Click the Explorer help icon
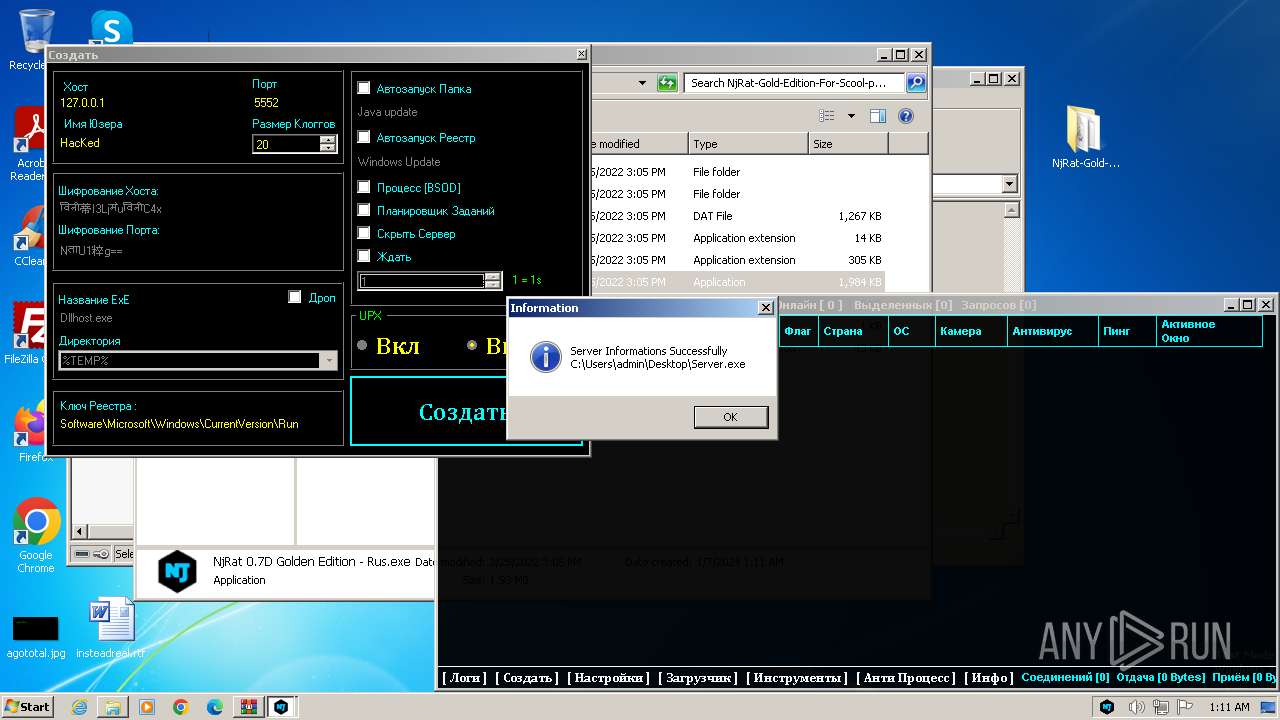This screenshot has width=1280, height=720. tap(906, 116)
